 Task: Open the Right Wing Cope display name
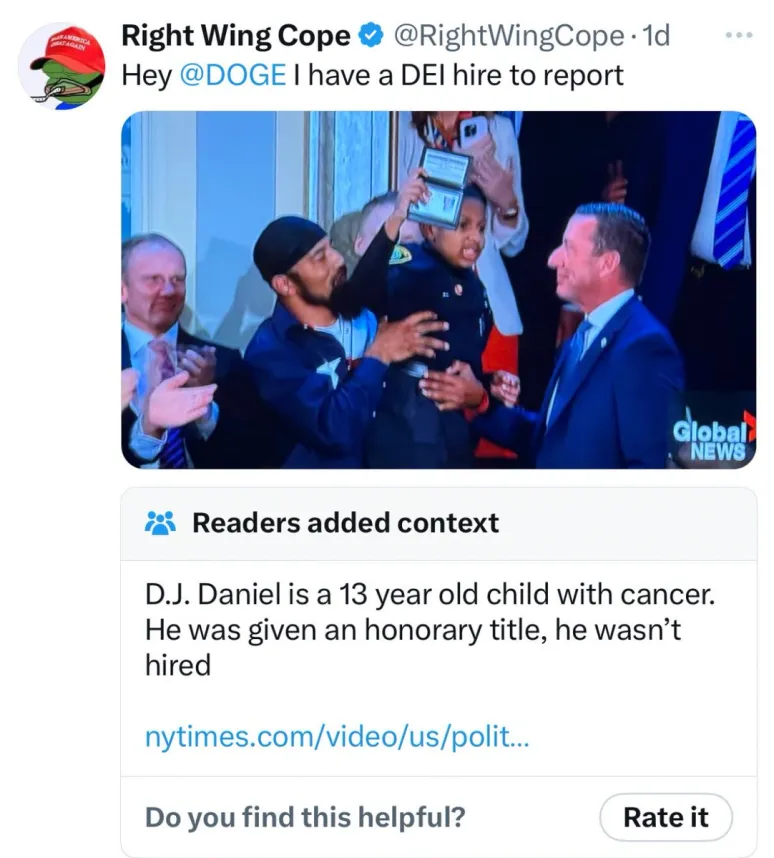(236, 36)
